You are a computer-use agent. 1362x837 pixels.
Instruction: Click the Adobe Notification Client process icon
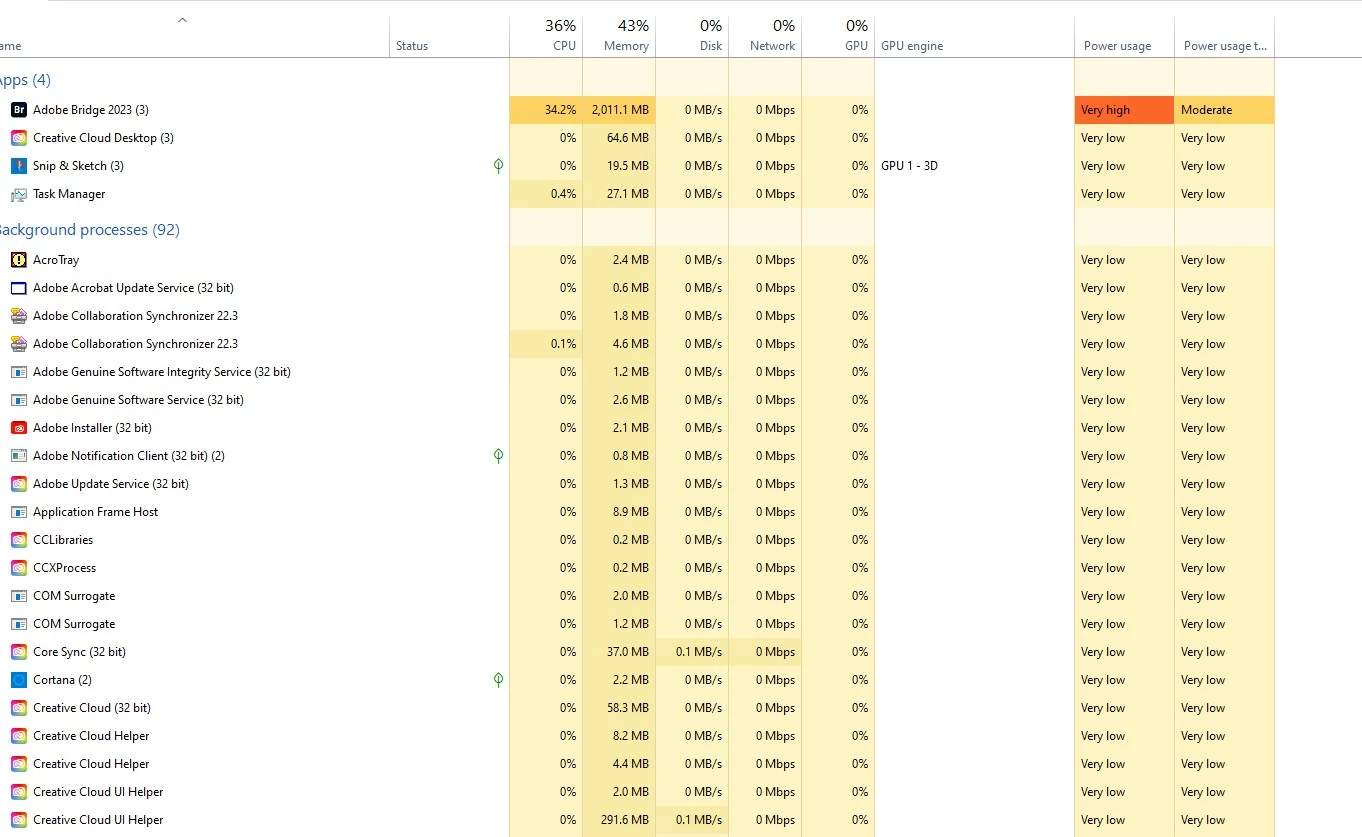tap(18, 456)
